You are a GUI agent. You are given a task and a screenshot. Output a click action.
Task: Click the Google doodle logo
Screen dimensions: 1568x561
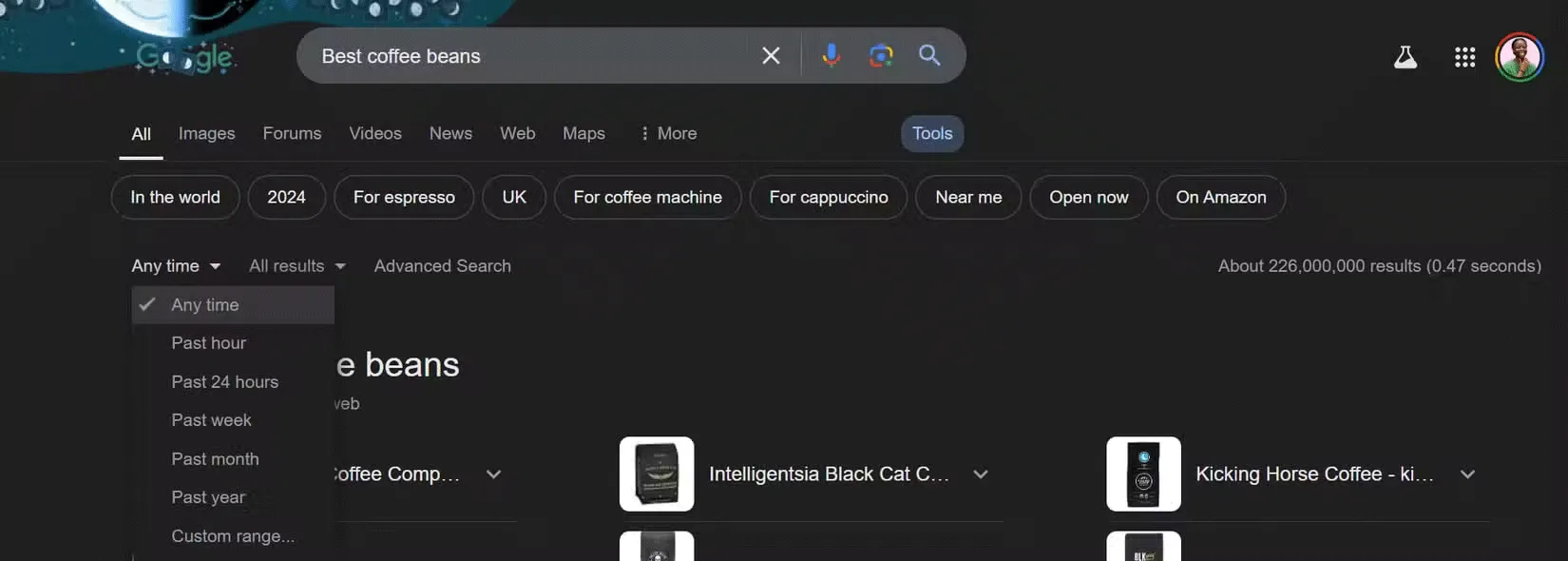pos(185,57)
